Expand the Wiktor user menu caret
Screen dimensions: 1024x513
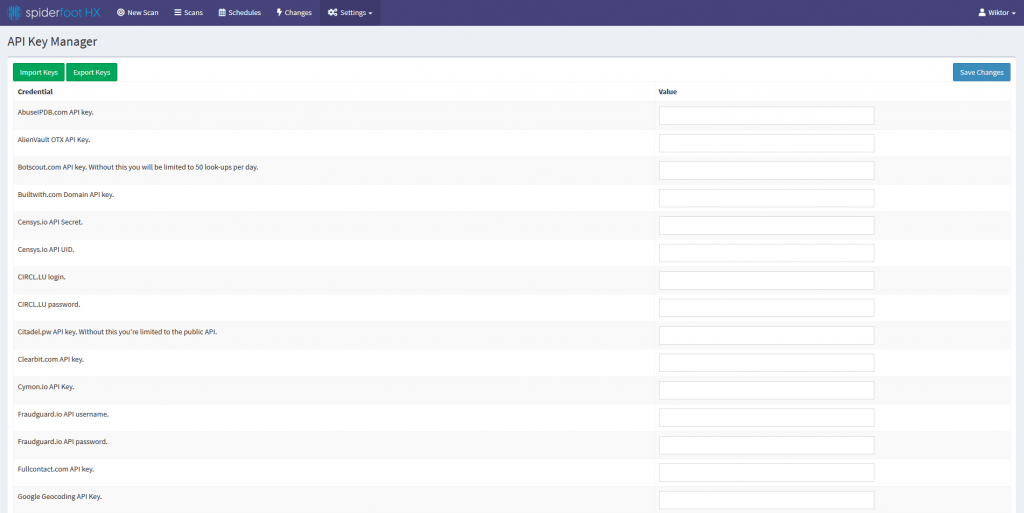pos(1014,13)
